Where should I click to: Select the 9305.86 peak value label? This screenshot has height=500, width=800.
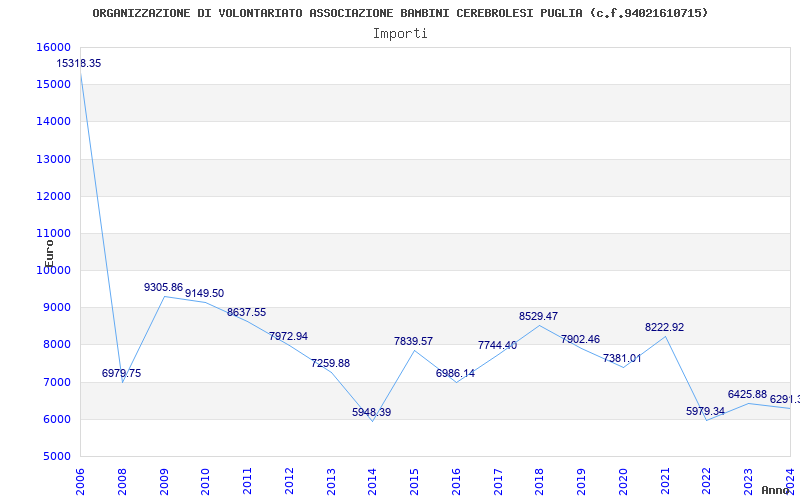pos(163,287)
